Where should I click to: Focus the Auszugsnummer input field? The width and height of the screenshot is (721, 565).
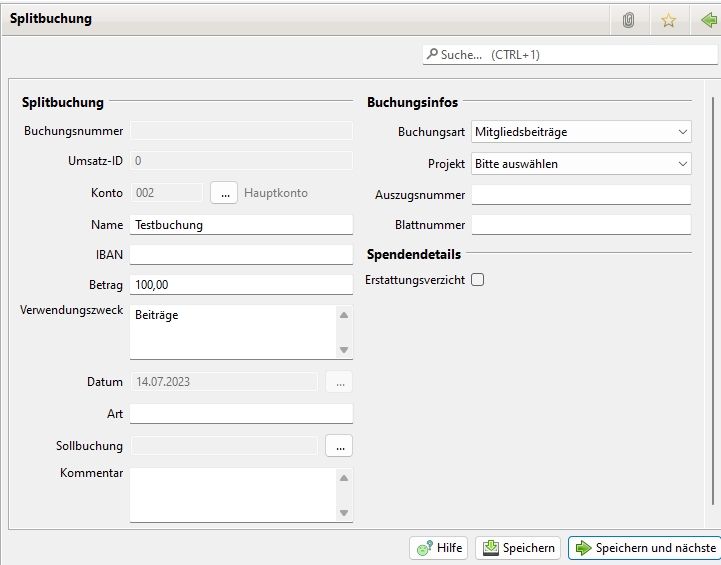(x=581, y=194)
